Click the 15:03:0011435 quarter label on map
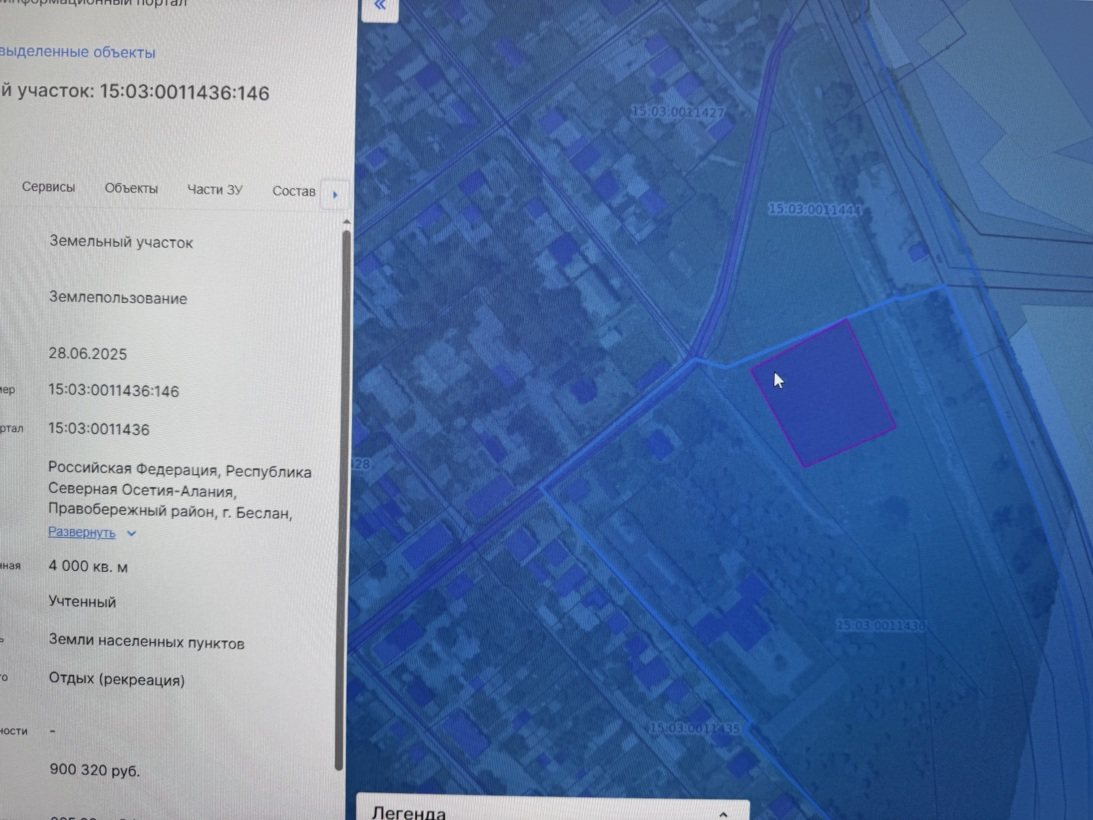The width and height of the screenshot is (1093, 820). [694, 728]
